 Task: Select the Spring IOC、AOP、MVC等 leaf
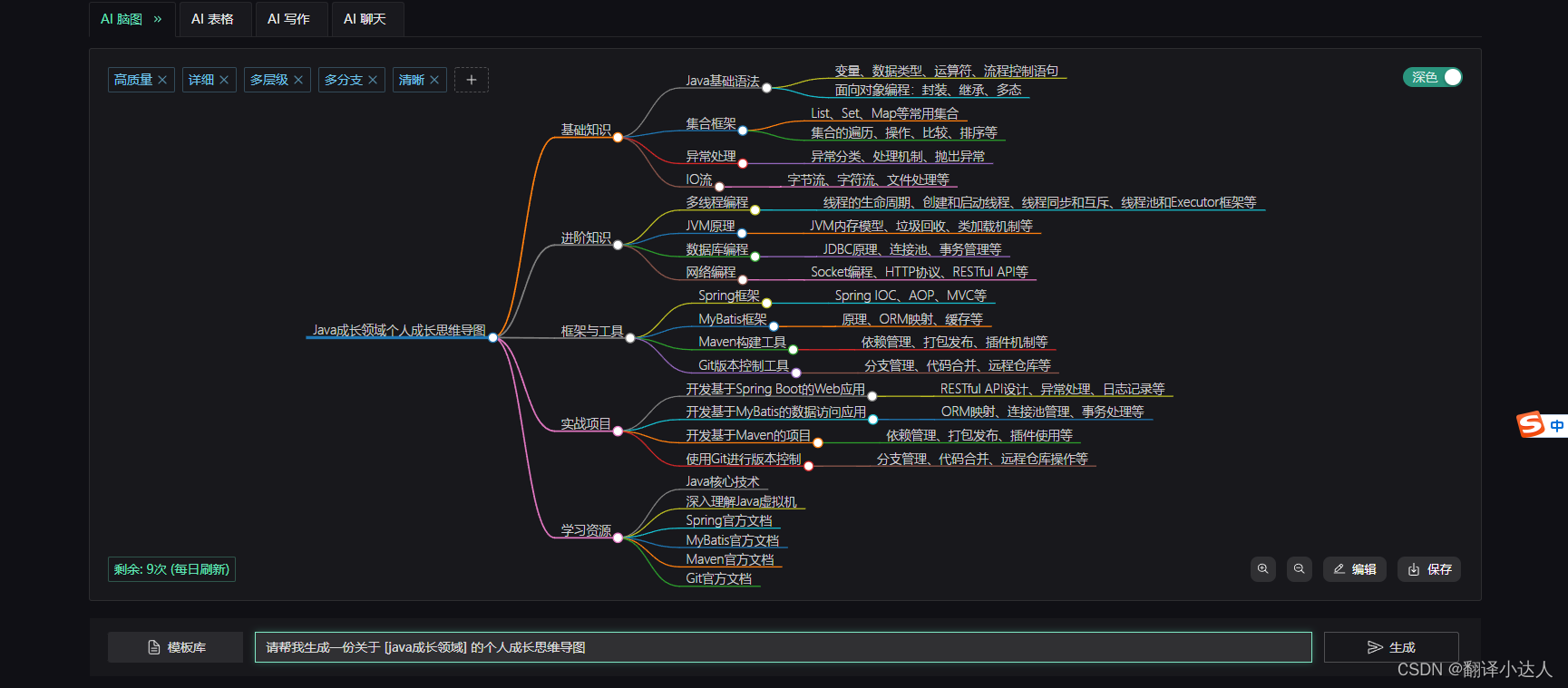[x=911, y=296]
